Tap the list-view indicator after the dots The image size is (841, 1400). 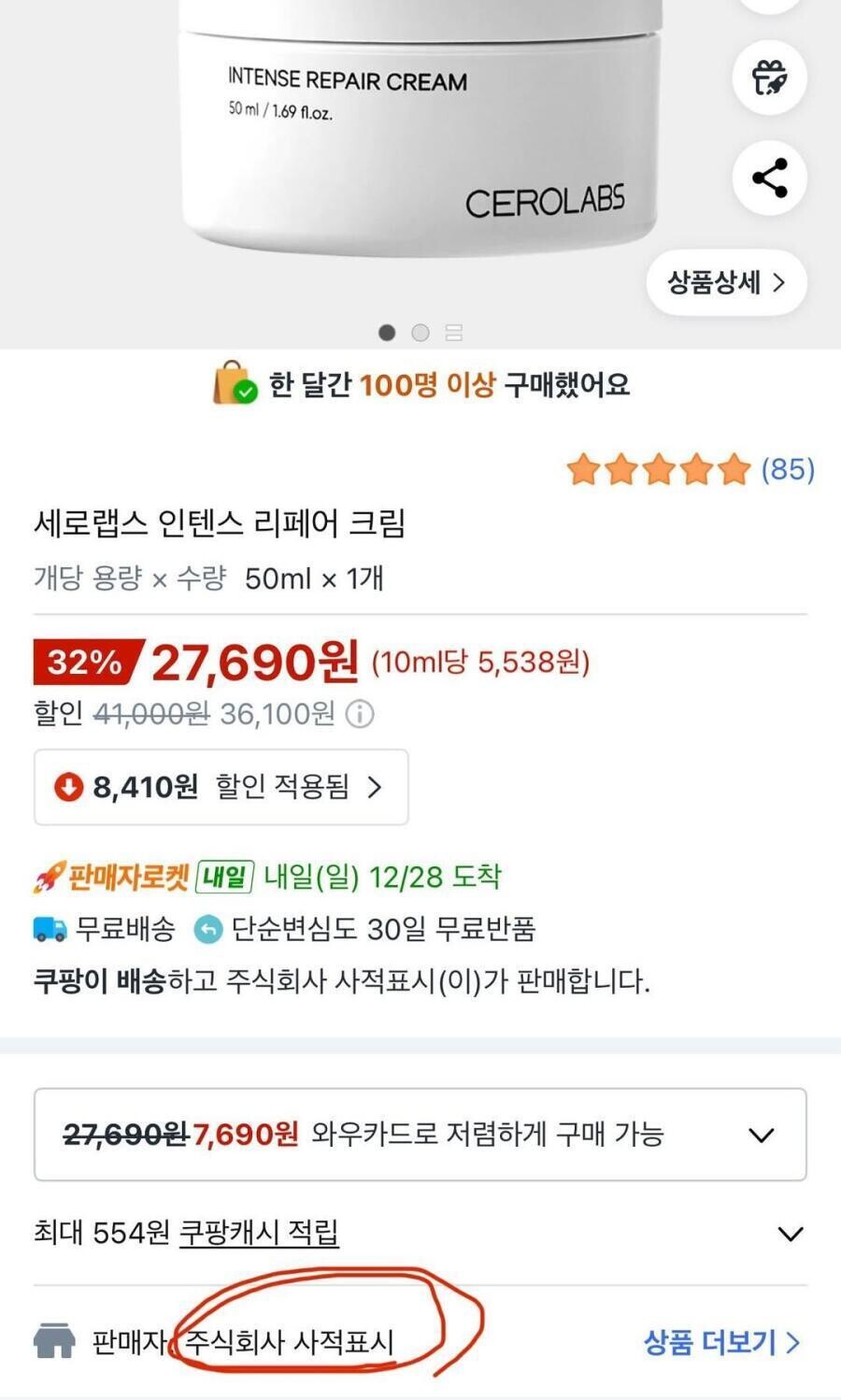(454, 333)
